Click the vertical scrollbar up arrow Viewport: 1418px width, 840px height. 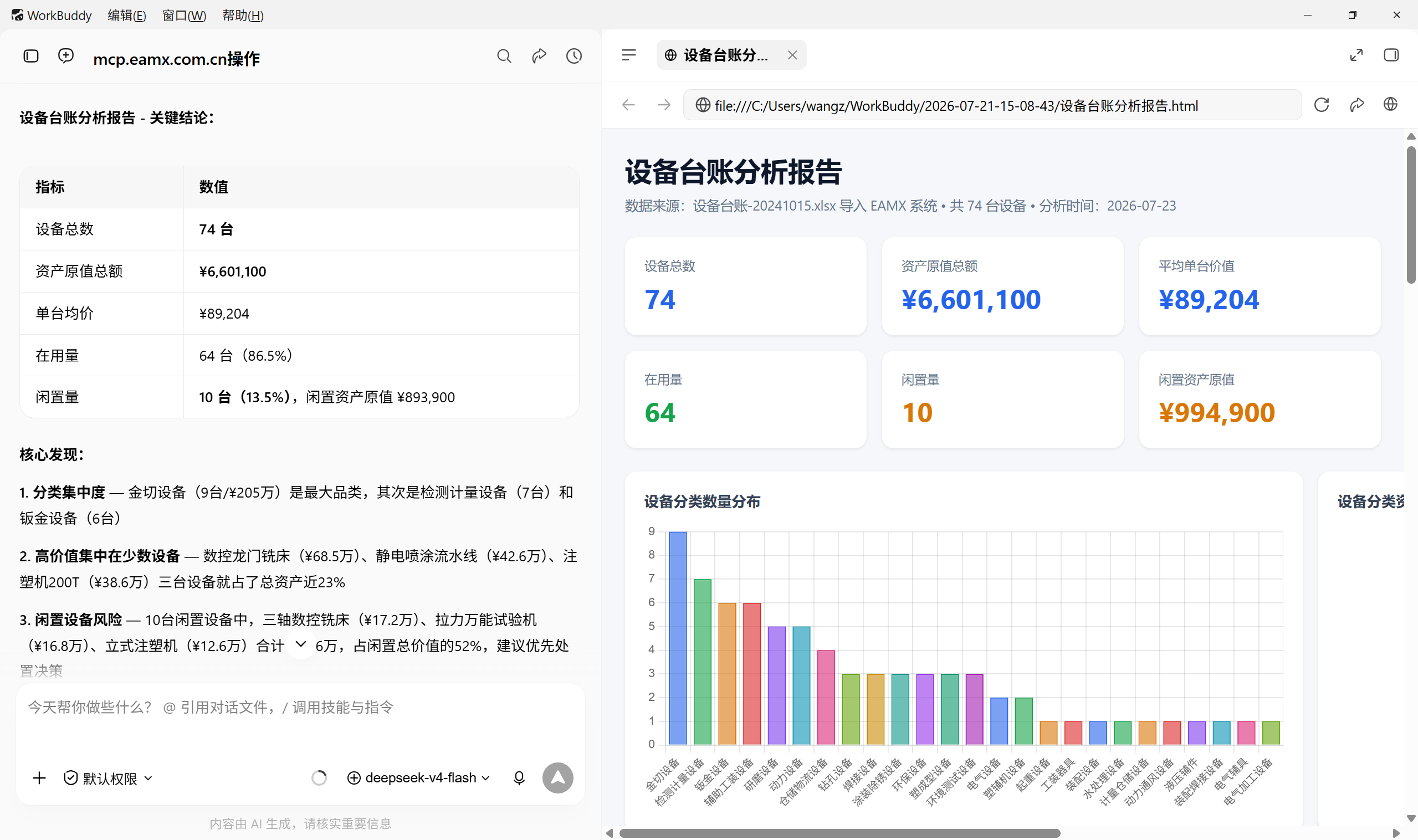[x=1411, y=136]
